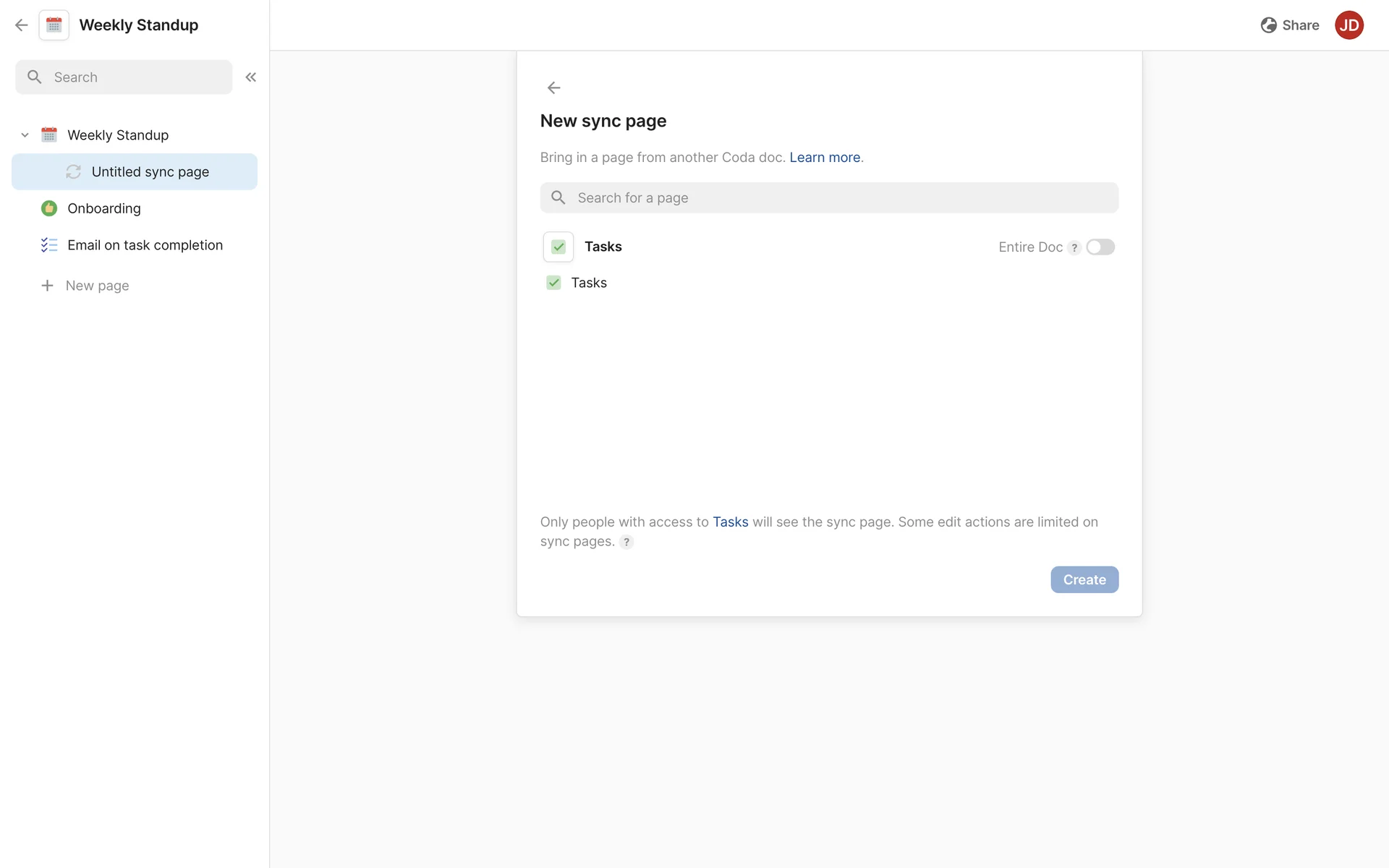Select the Tasks page in the list
Screen dimensions: 1389x868
click(588, 283)
